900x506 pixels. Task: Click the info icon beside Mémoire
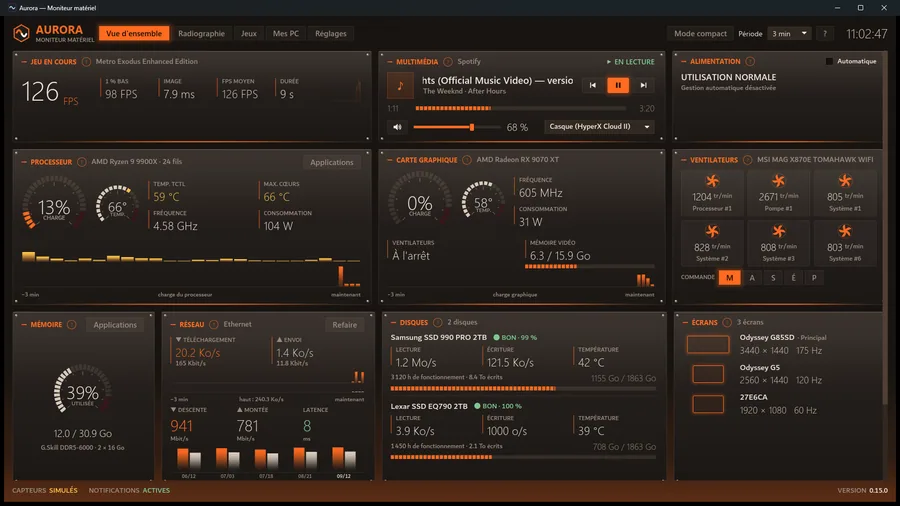(x=72, y=325)
